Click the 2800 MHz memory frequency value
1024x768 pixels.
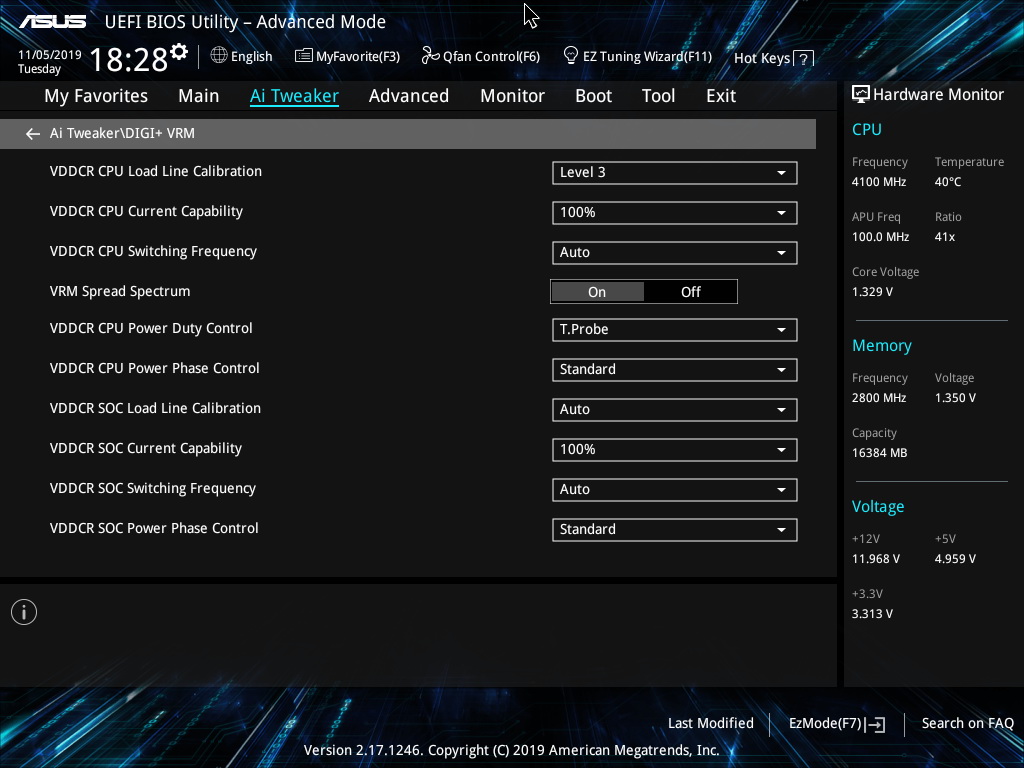tap(879, 398)
